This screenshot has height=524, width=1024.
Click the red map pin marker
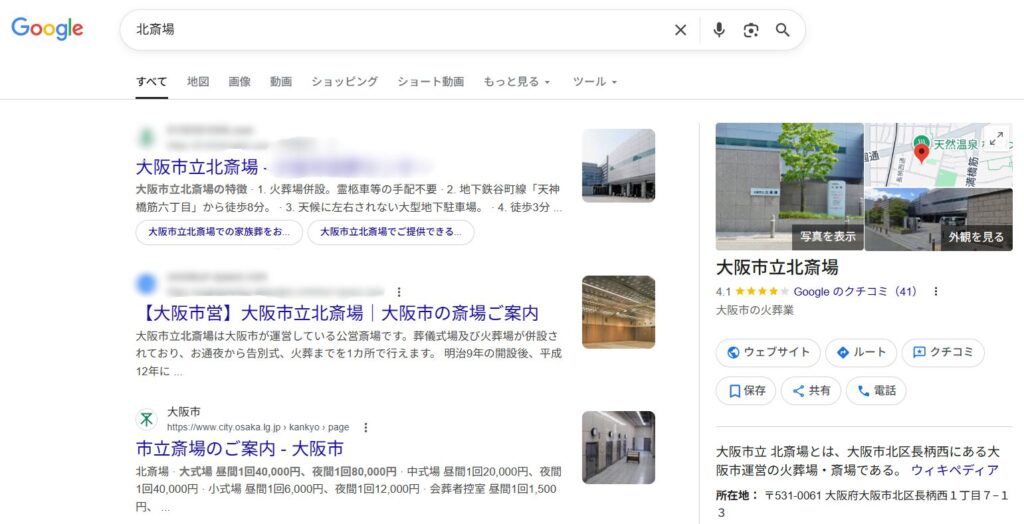921,154
